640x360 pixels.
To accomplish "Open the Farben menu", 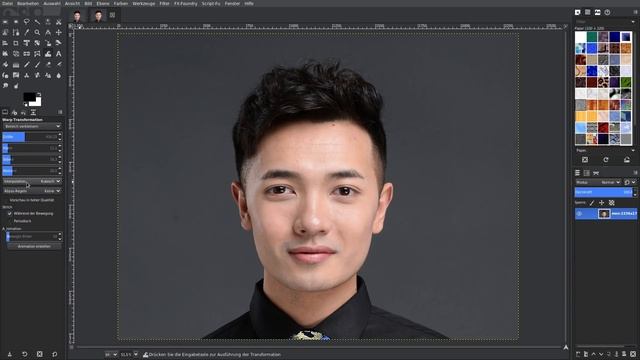I will pos(121,3).
